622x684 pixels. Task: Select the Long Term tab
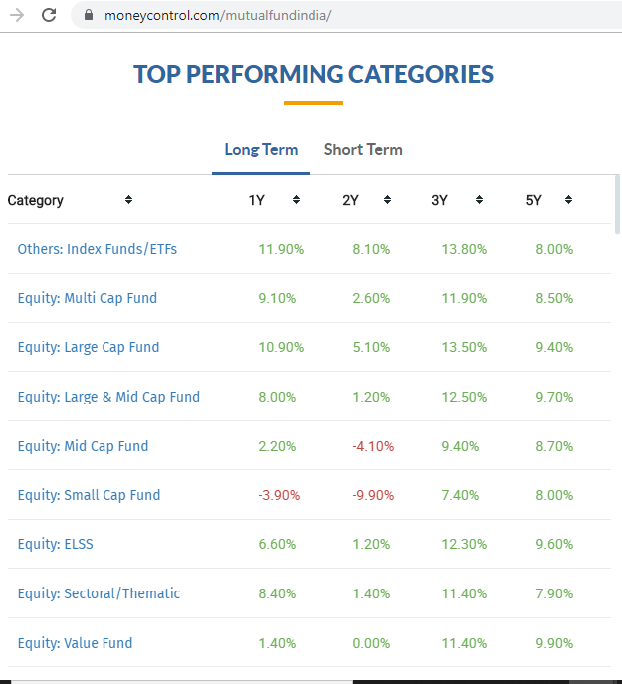(261, 150)
